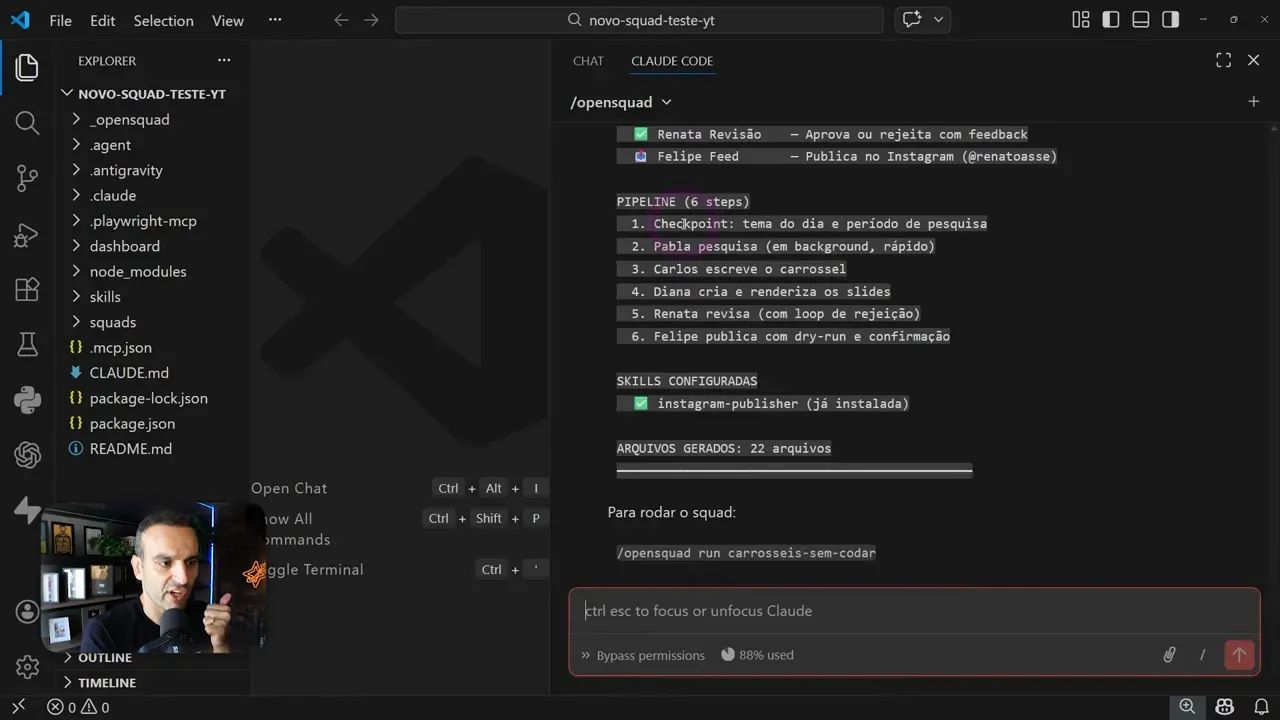
Task: Open the Source Control view
Action: (x=27, y=178)
